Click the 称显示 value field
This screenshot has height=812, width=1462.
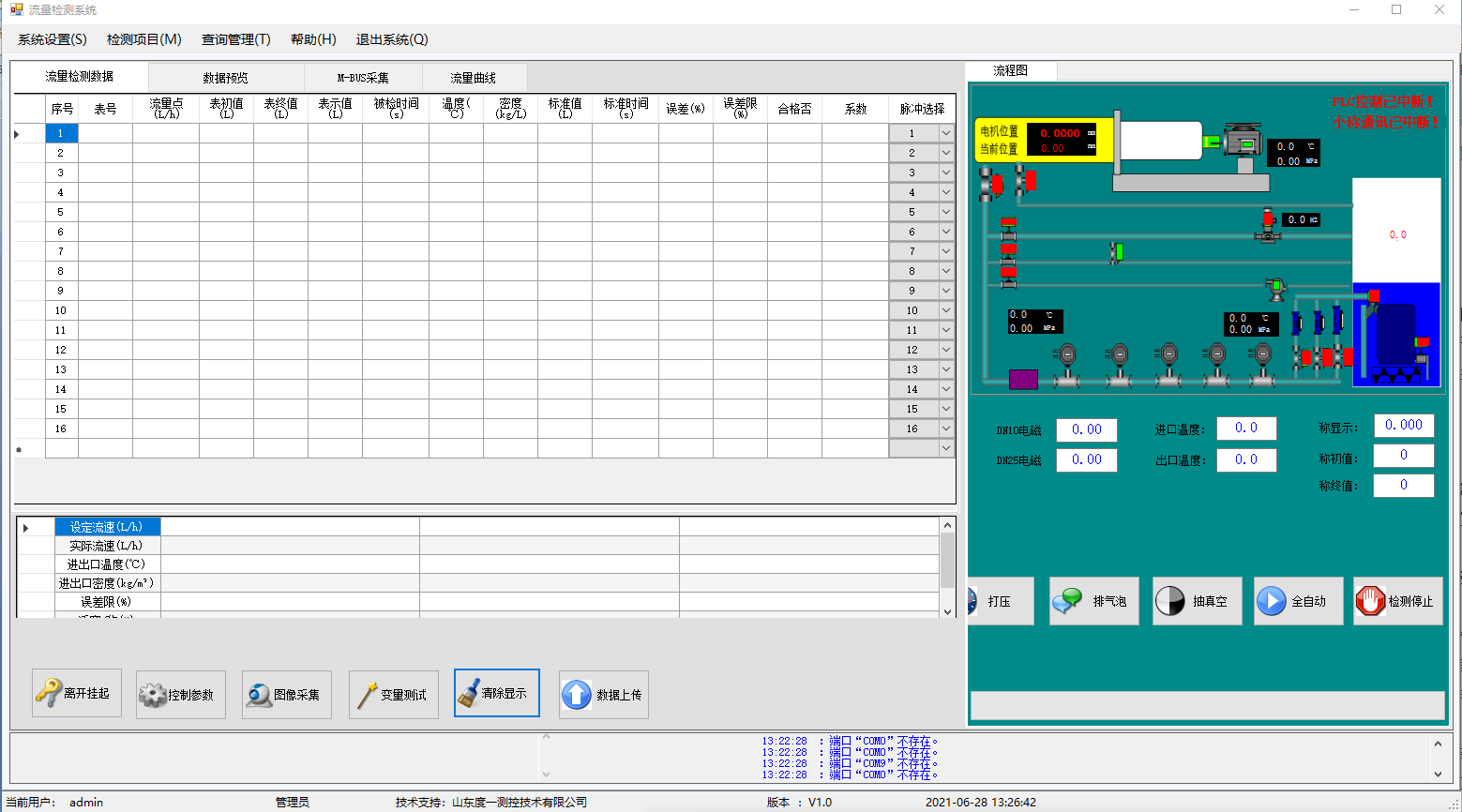click(1404, 425)
